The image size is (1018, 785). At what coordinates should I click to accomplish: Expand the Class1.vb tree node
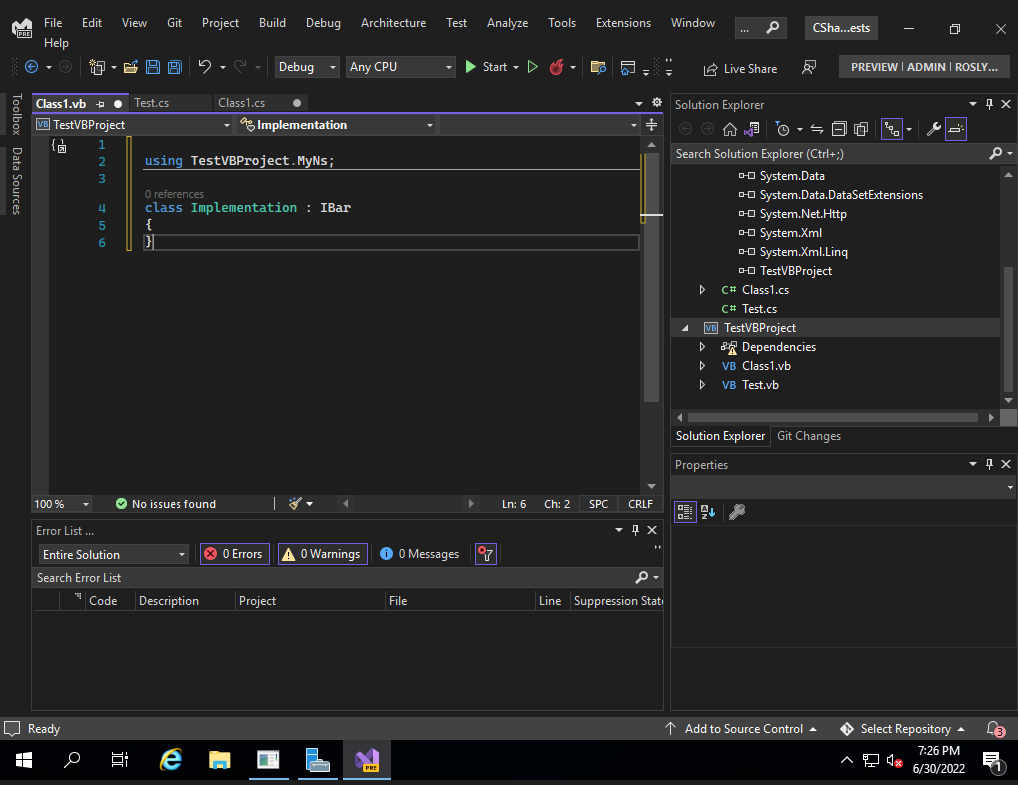(702, 366)
